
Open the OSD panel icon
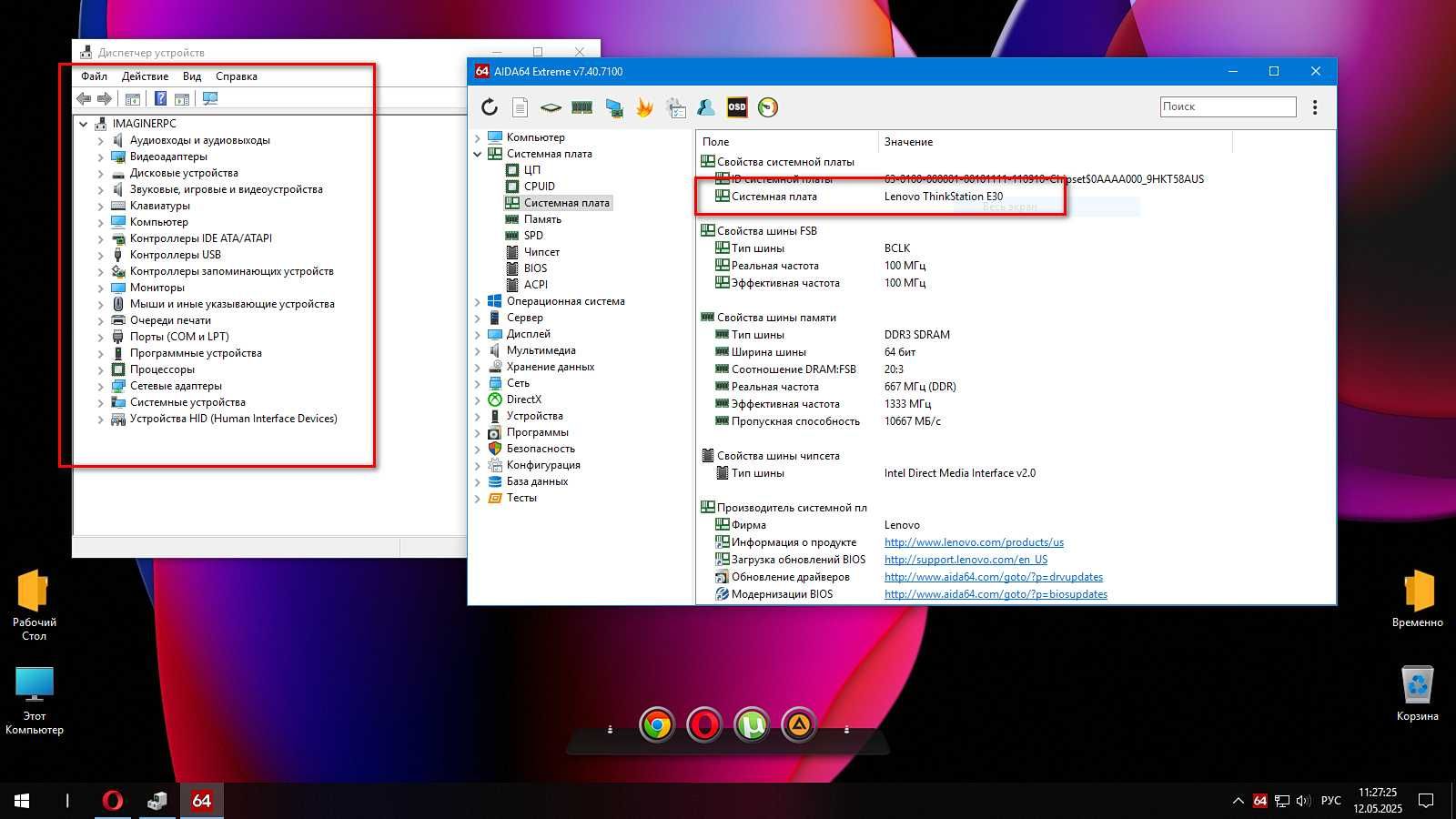737,107
